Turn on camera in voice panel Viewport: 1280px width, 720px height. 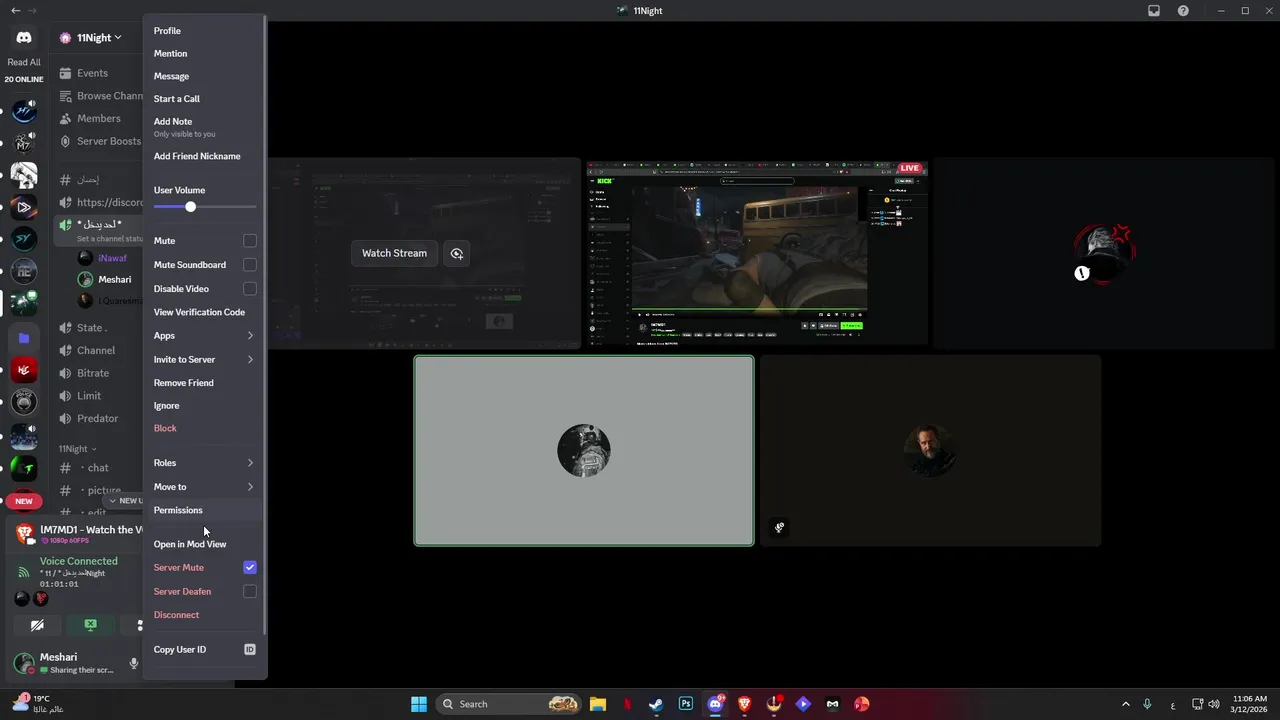[x=37, y=625]
